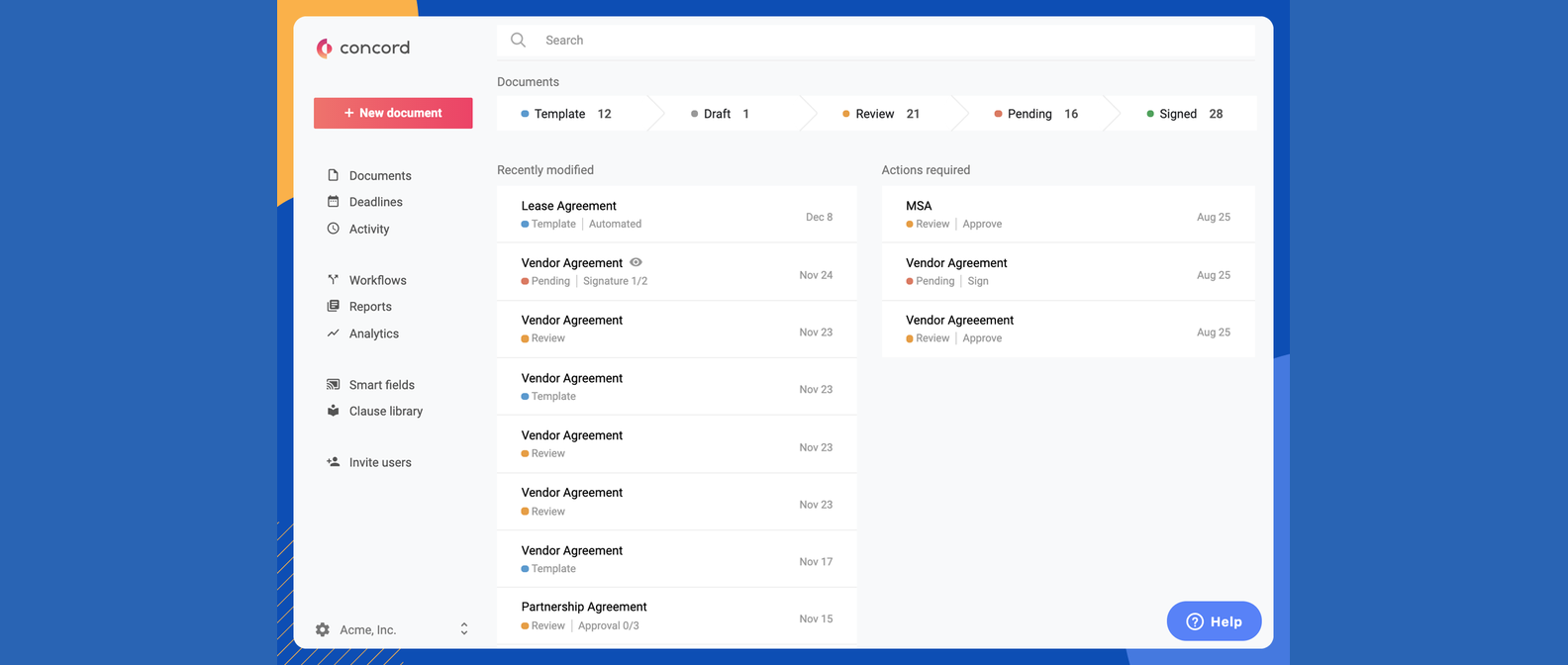
Task: Click the search magnifier icon
Action: 518,40
